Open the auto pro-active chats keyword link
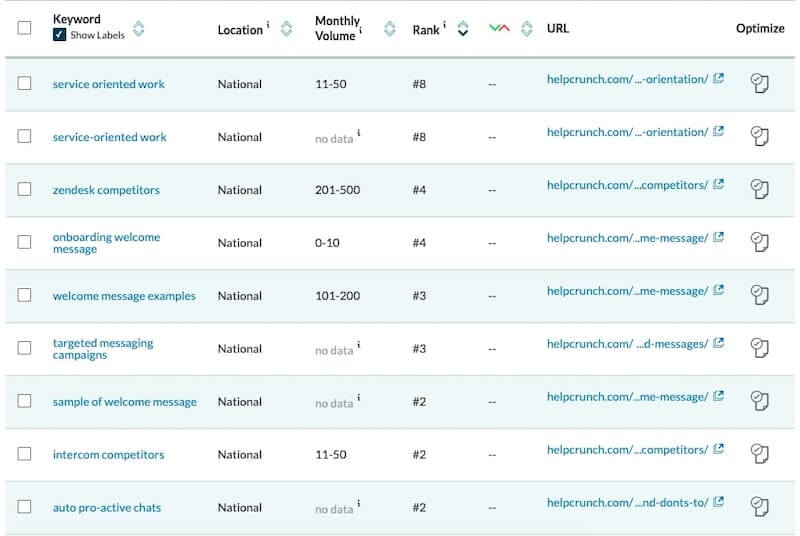The width and height of the screenshot is (800, 536). pyautogui.click(x=107, y=508)
